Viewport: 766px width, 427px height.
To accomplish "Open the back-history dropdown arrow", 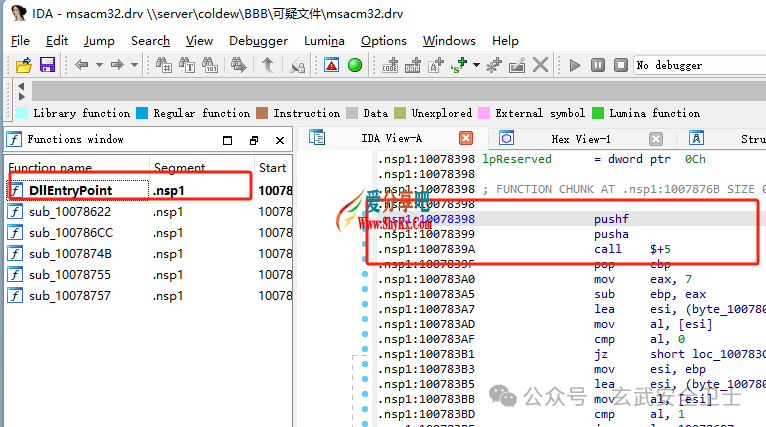I will tap(99, 65).
